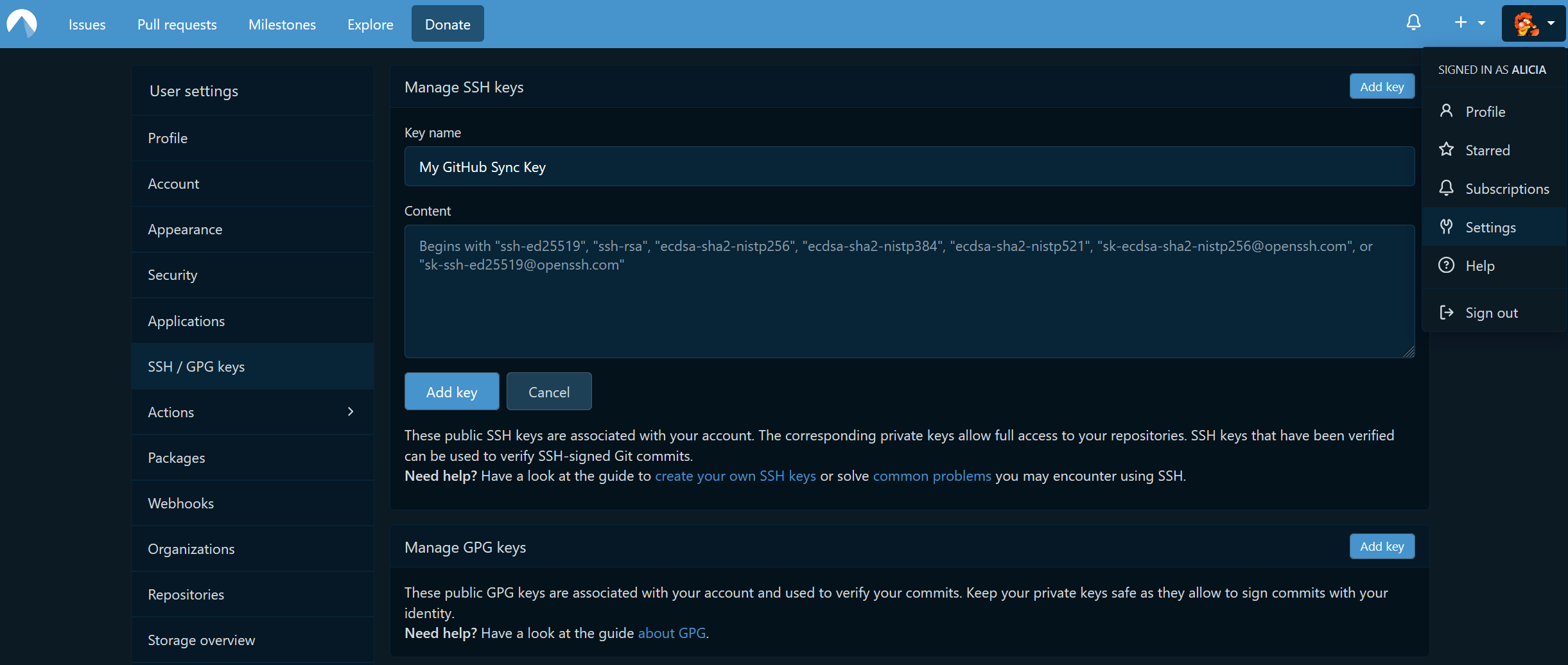Select Pull requests in the top navigation

(x=177, y=24)
